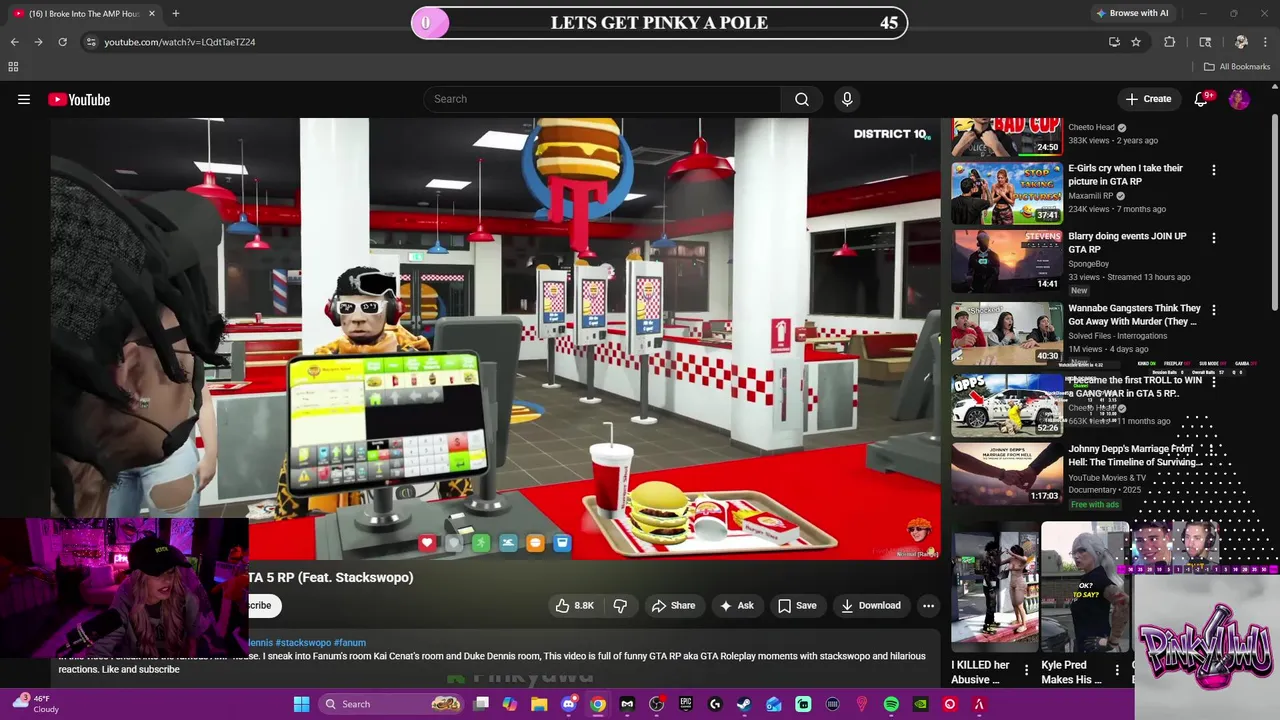Open YouTube notifications bell
The width and height of the screenshot is (1280, 720).
click(1201, 99)
